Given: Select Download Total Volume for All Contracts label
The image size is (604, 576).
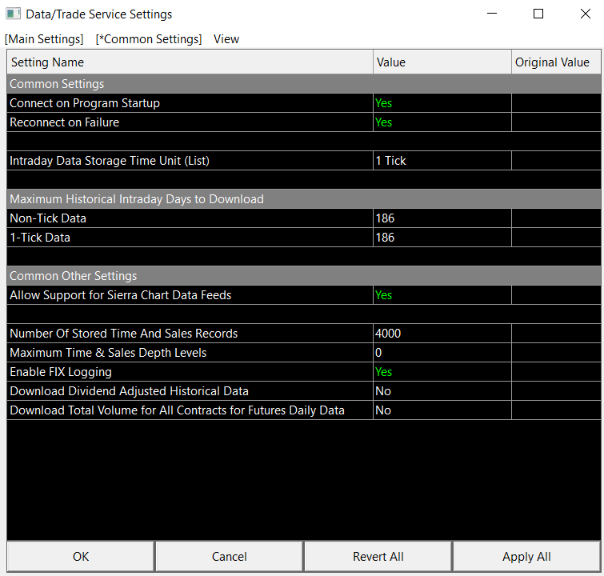Looking at the screenshot, I should pos(177,410).
